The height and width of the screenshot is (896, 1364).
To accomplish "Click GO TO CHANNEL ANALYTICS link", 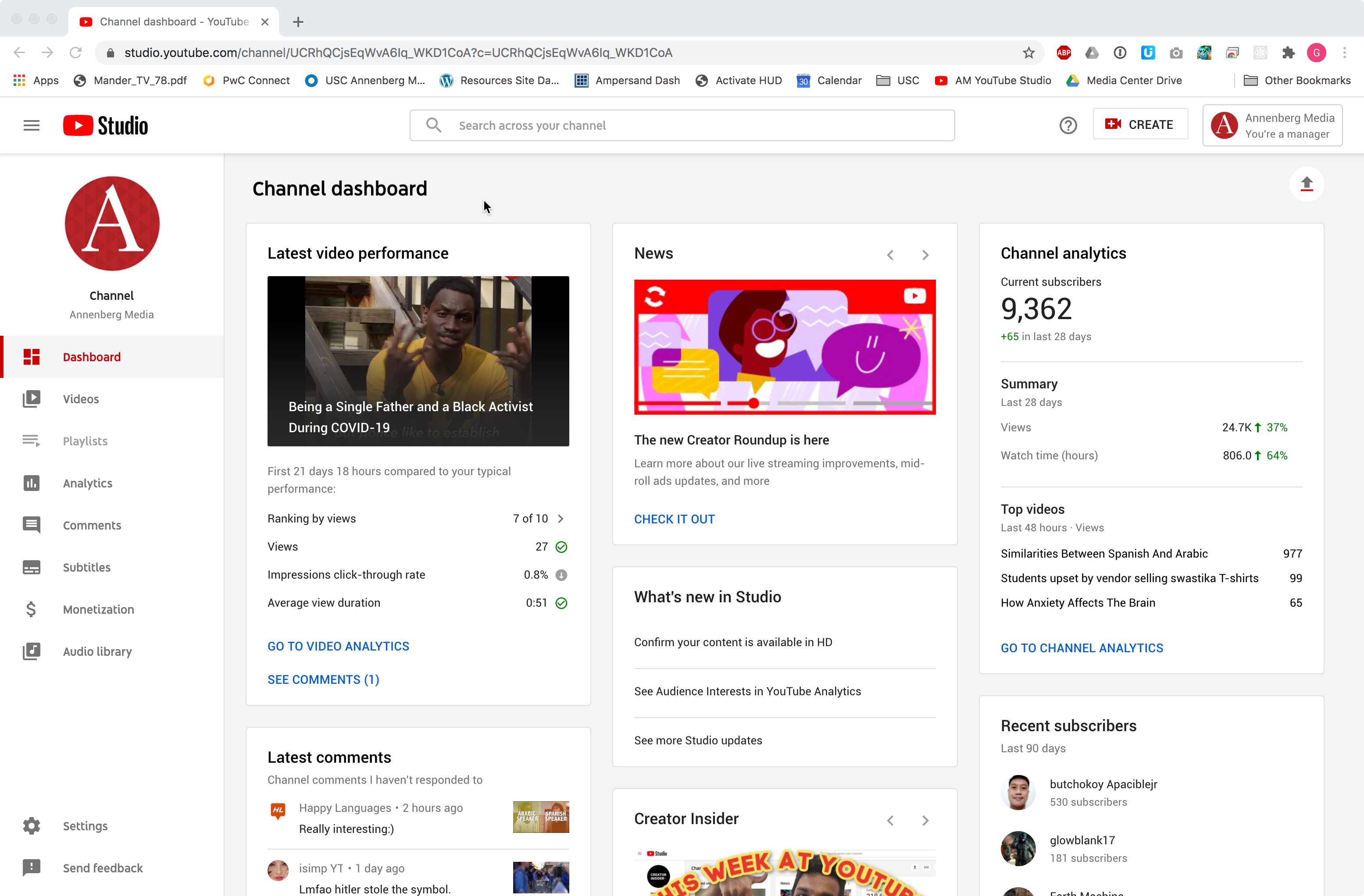I will click(1082, 648).
